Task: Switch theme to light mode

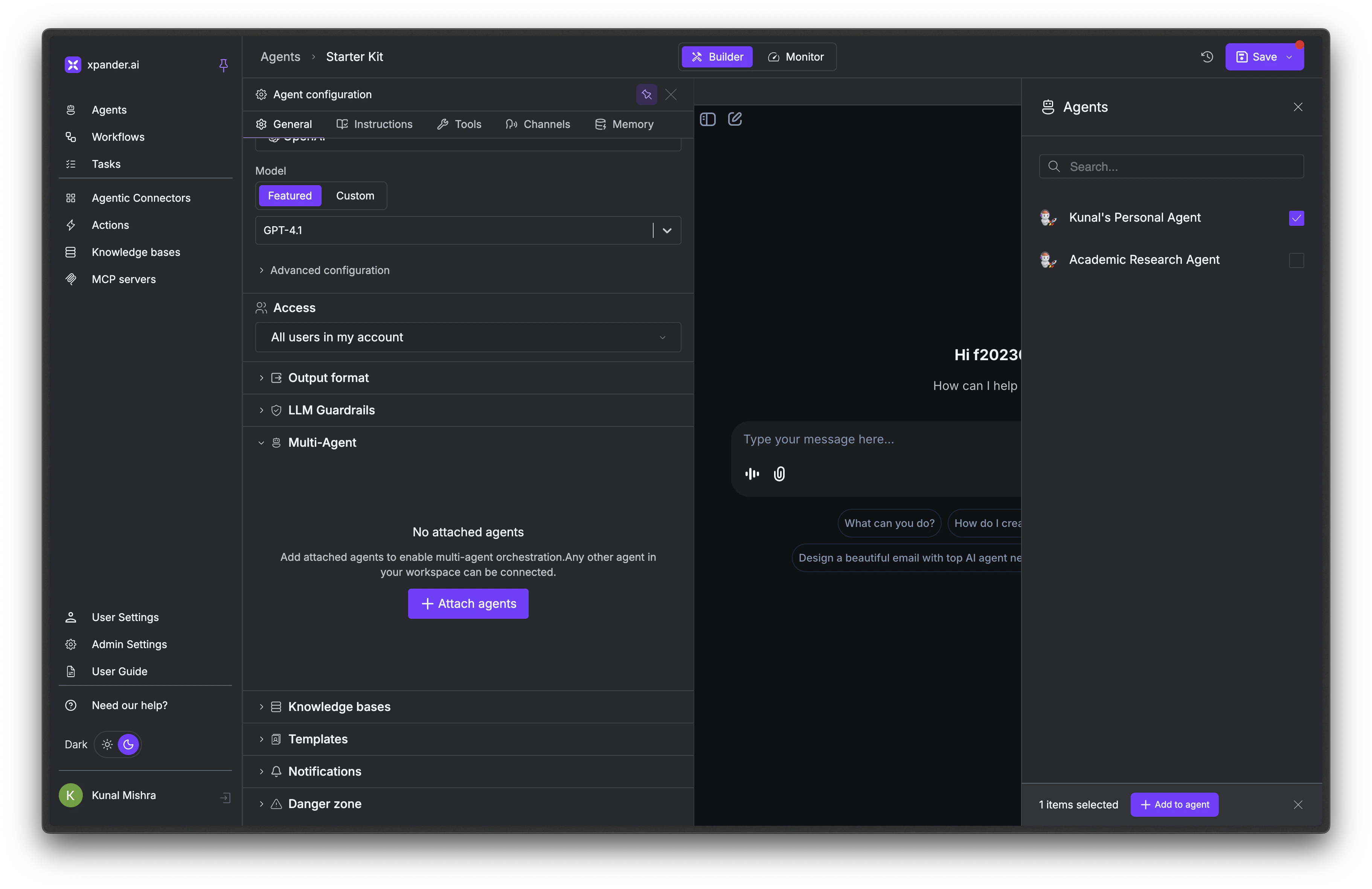Action: [107, 744]
